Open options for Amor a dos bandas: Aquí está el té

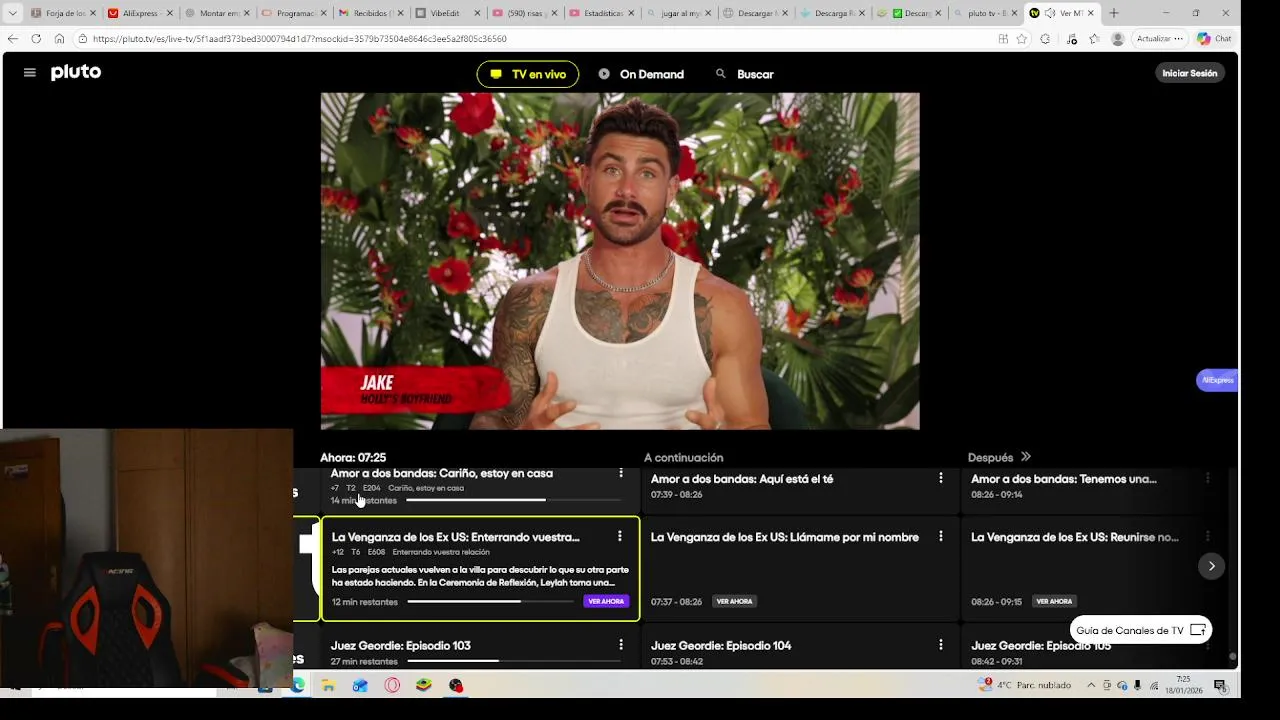pos(941,479)
